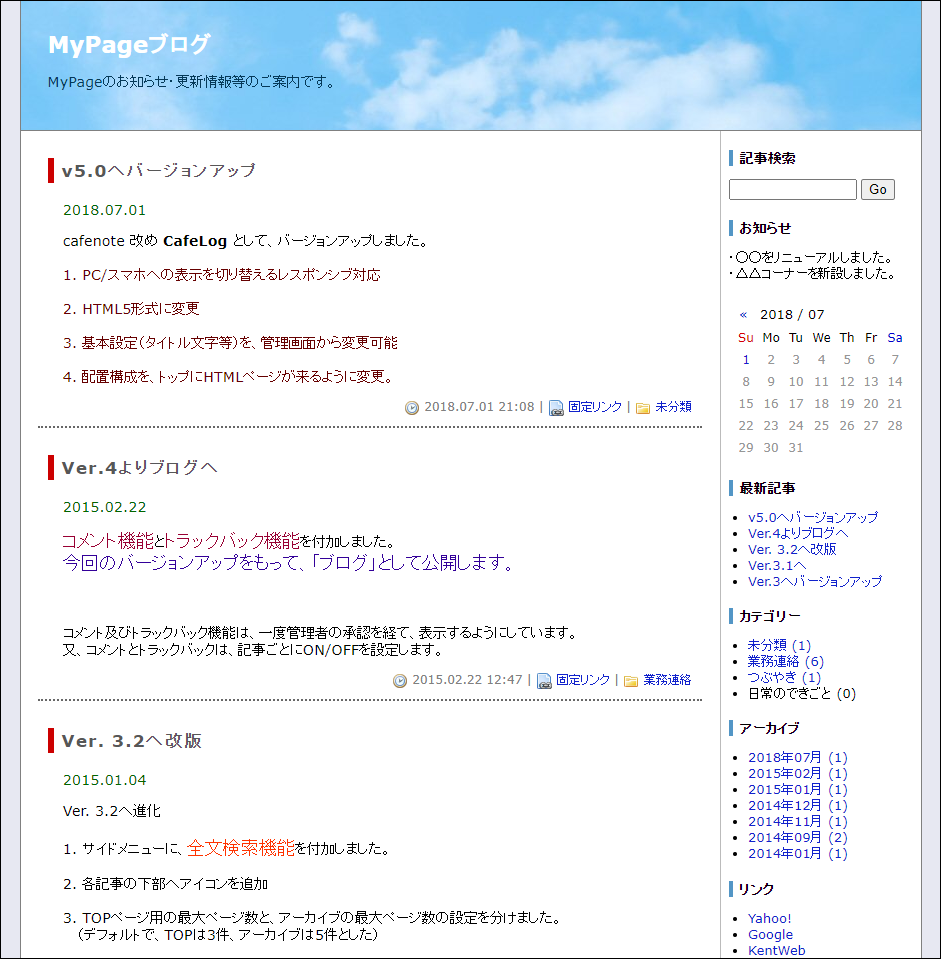Open 業務連絡 (6) category in sidebar
Viewport: 941px width, 959px height.
(785, 661)
